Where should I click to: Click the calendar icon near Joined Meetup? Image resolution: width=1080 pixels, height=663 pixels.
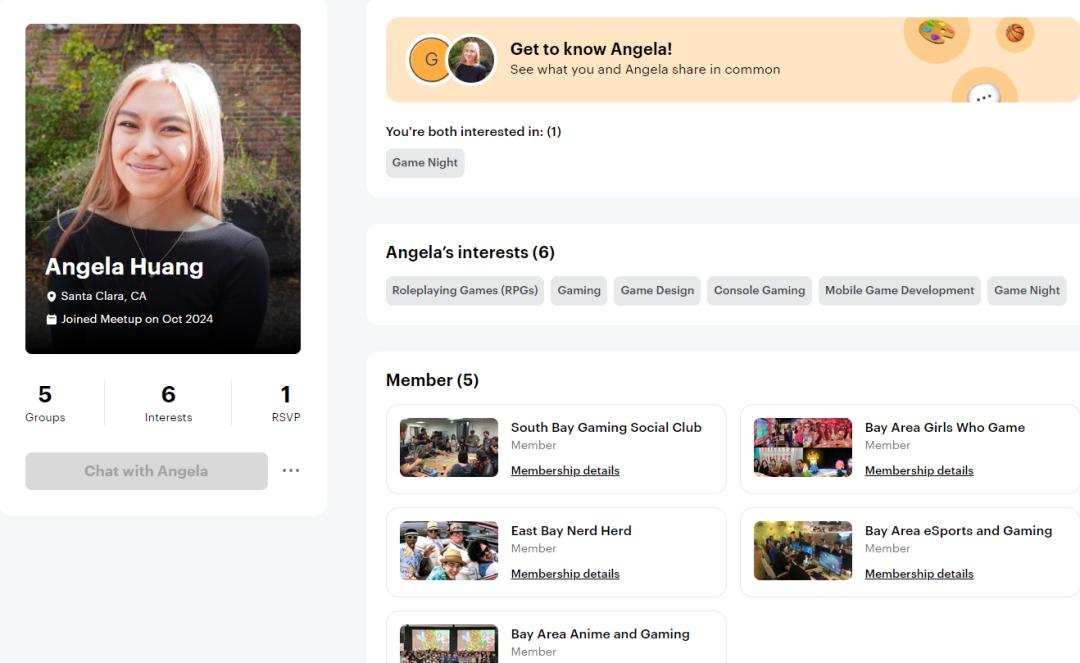click(51, 319)
